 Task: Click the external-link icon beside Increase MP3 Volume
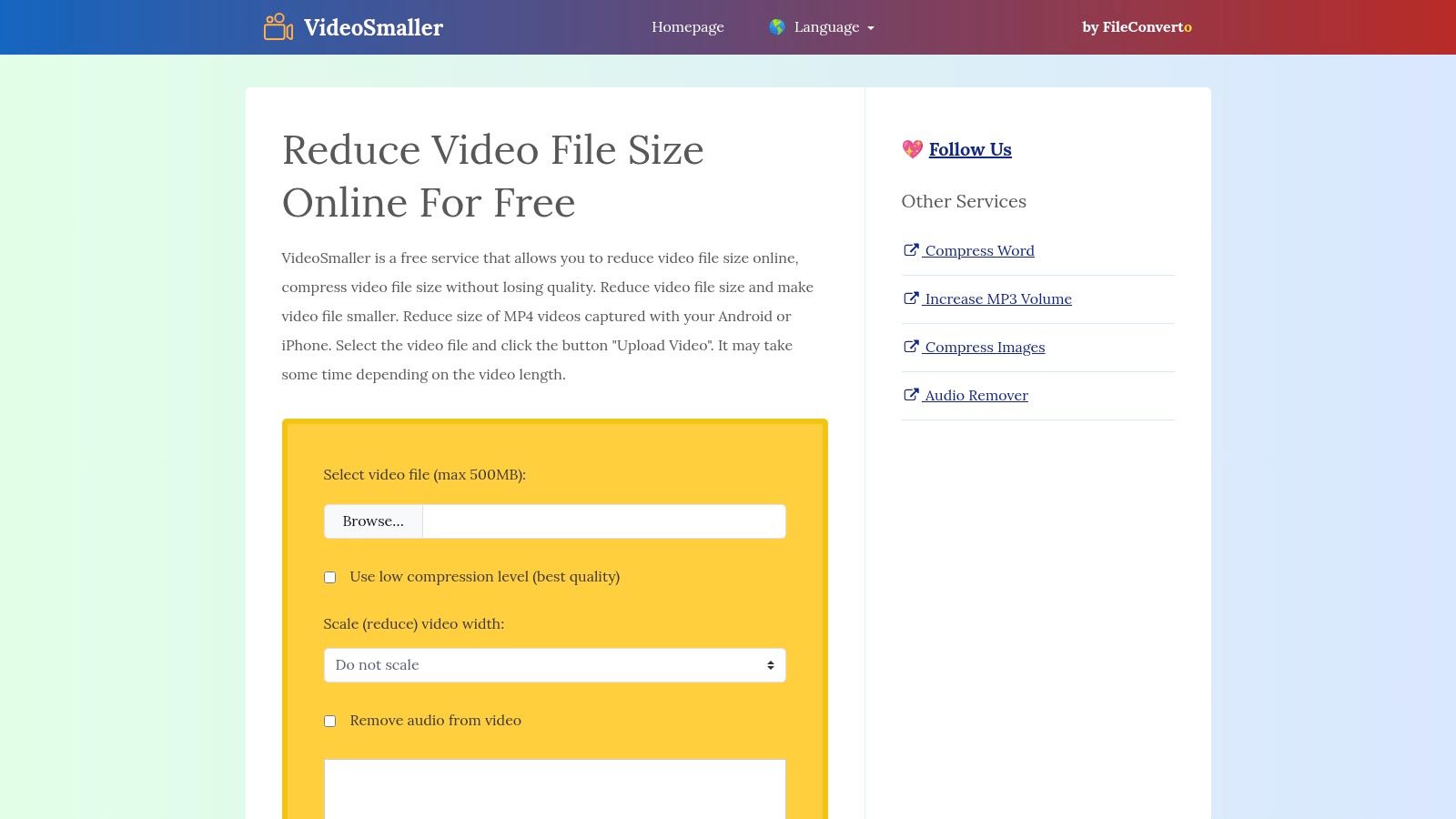(x=910, y=298)
